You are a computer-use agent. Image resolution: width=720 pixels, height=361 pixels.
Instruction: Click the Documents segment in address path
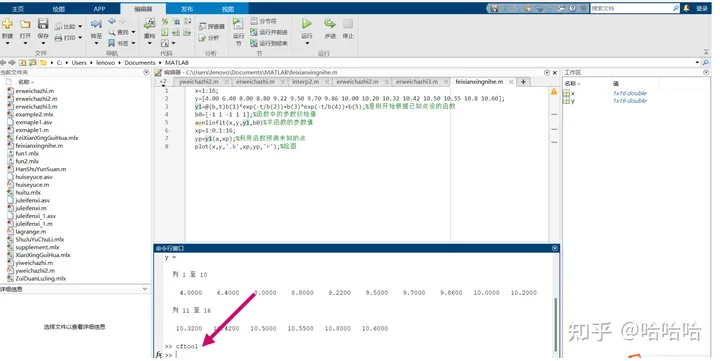(x=140, y=62)
